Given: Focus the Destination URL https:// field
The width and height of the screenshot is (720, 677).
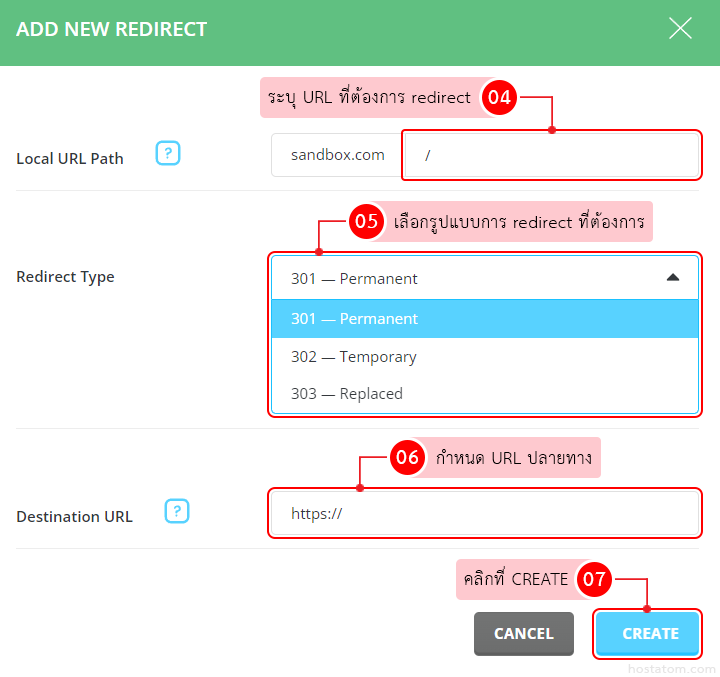Looking at the screenshot, I should pyautogui.click(x=484, y=514).
